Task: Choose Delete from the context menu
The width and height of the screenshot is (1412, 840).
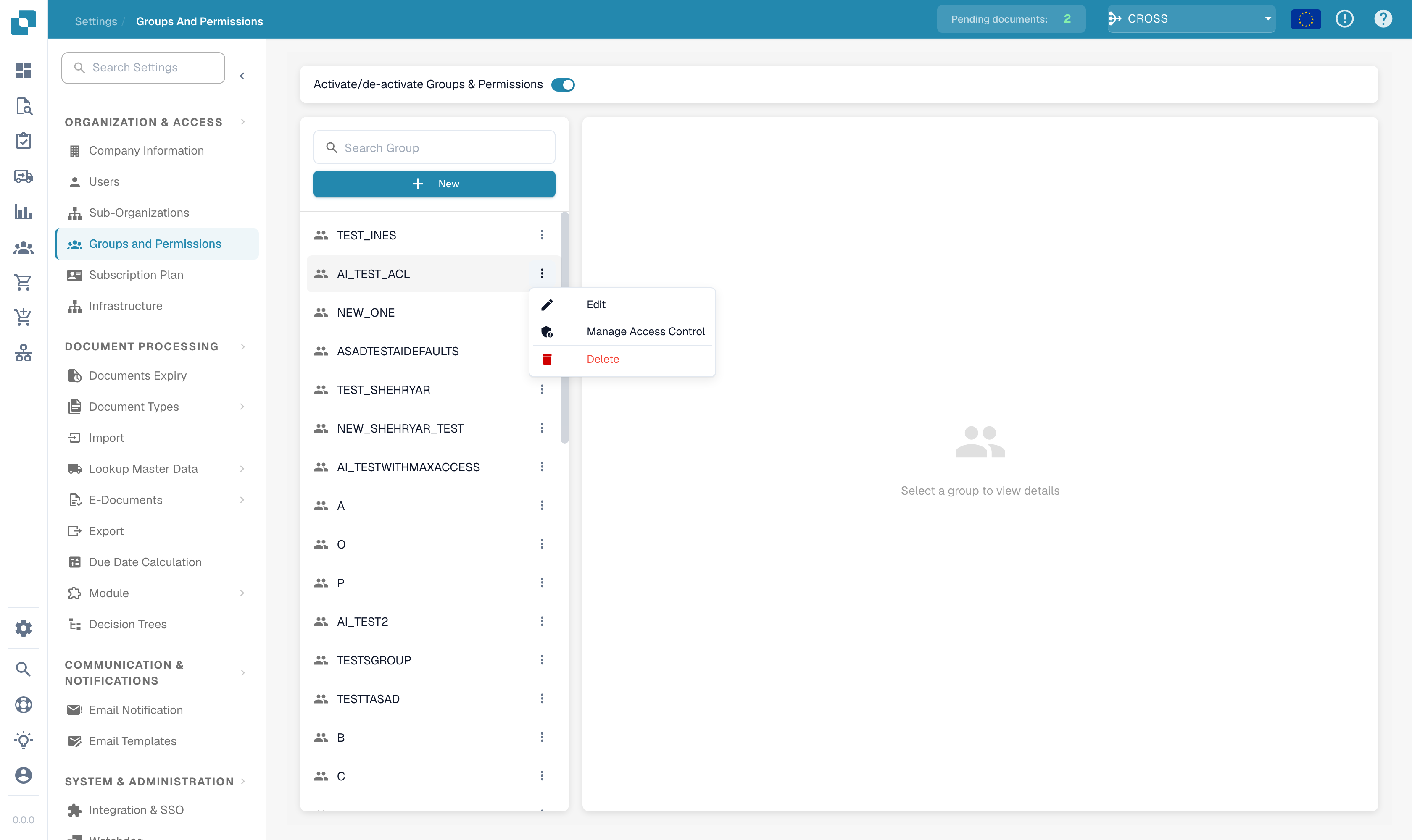Action: [622, 360]
